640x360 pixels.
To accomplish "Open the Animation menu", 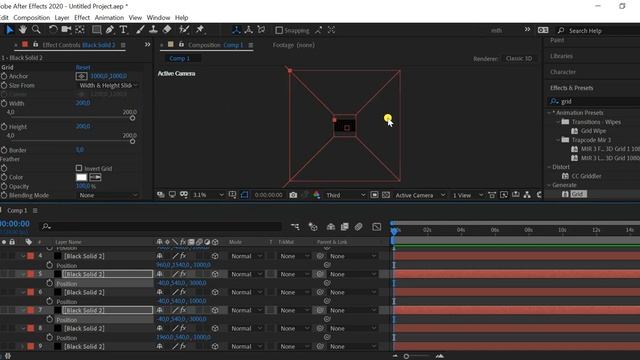I will (x=109, y=18).
